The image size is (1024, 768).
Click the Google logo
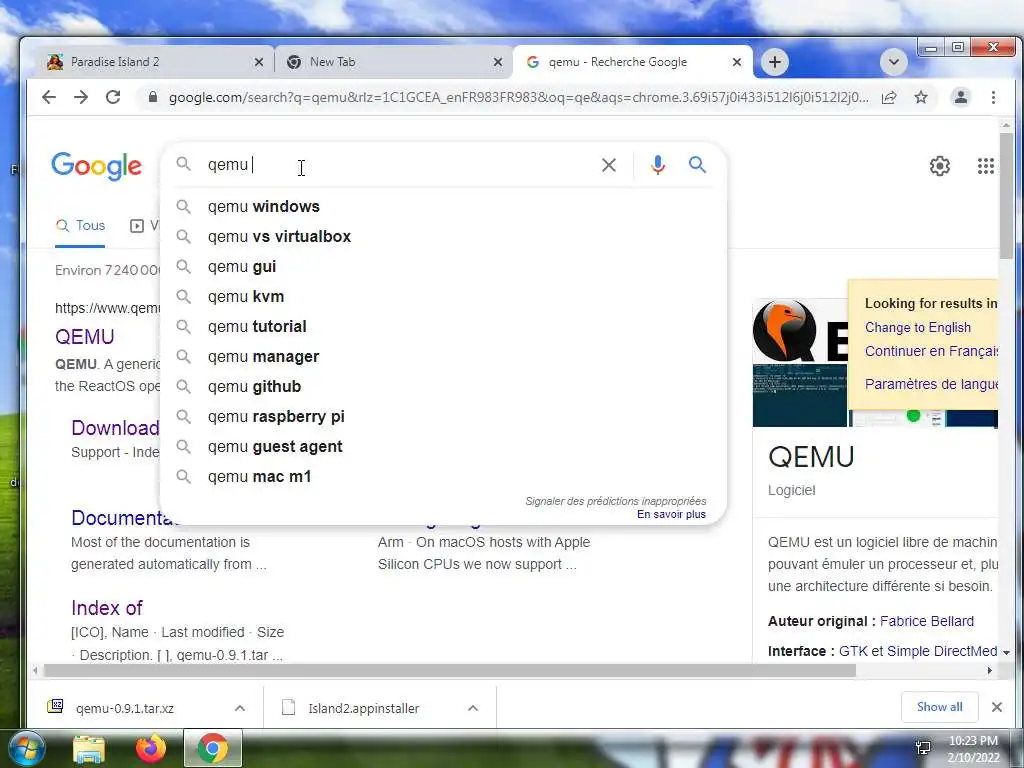[97, 166]
